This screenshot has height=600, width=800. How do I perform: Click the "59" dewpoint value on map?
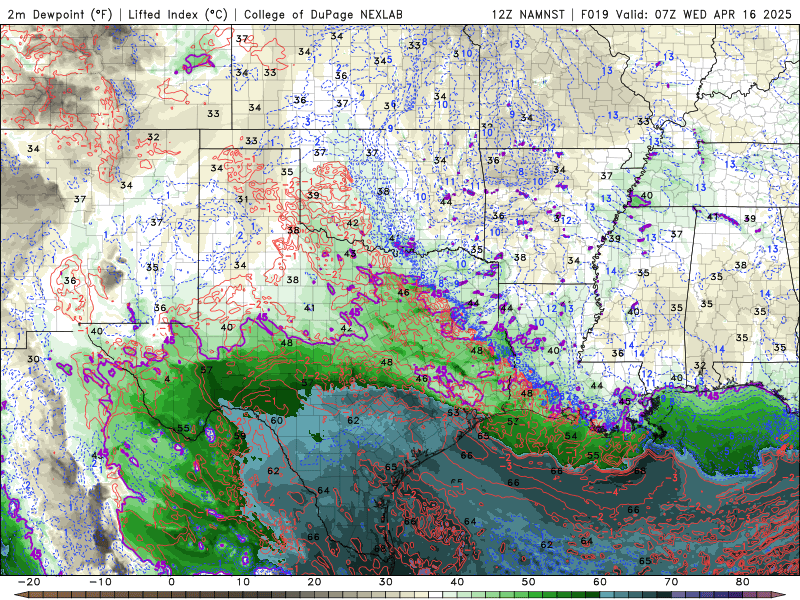point(240,436)
